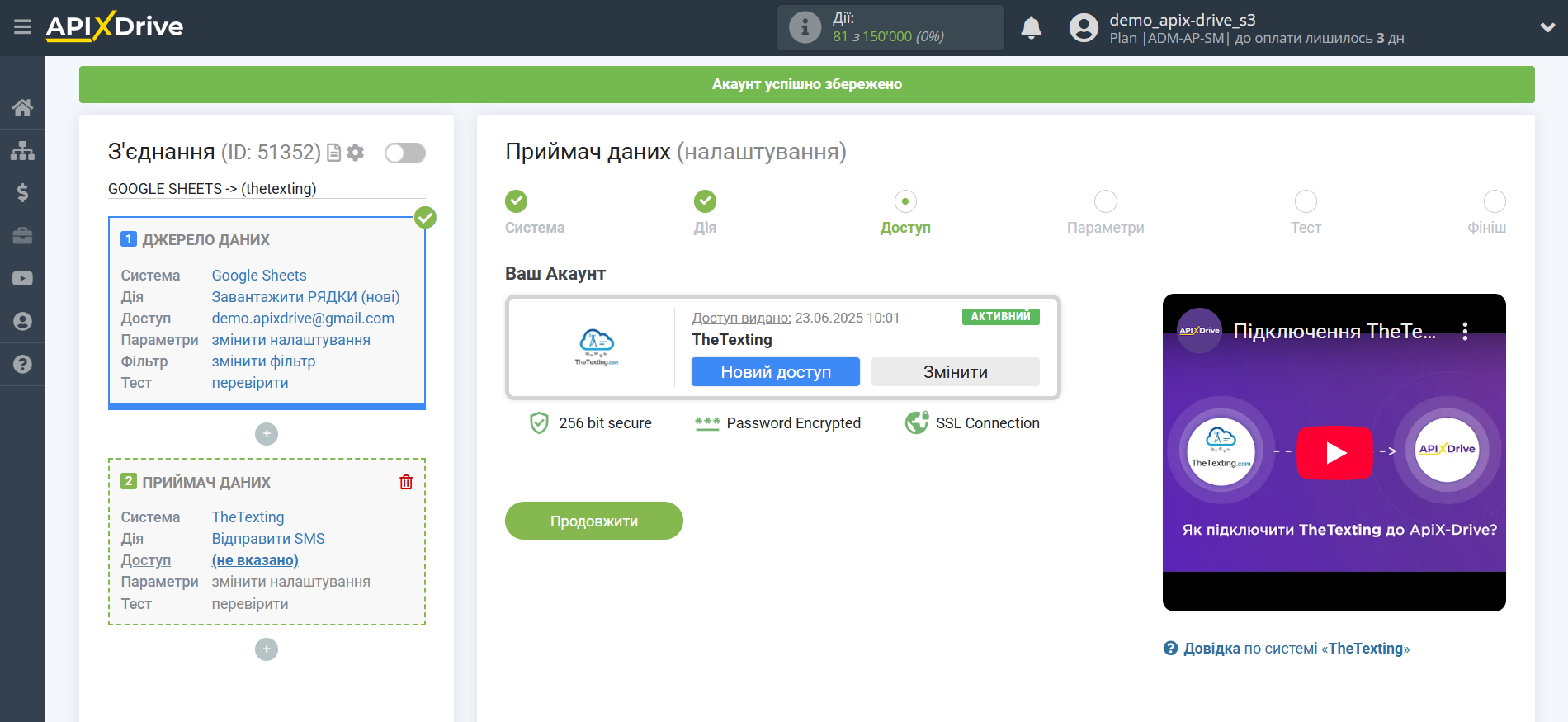Click the TheTexting account logo
Image resolution: width=1568 pixels, height=722 pixels.
coord(597,347)
